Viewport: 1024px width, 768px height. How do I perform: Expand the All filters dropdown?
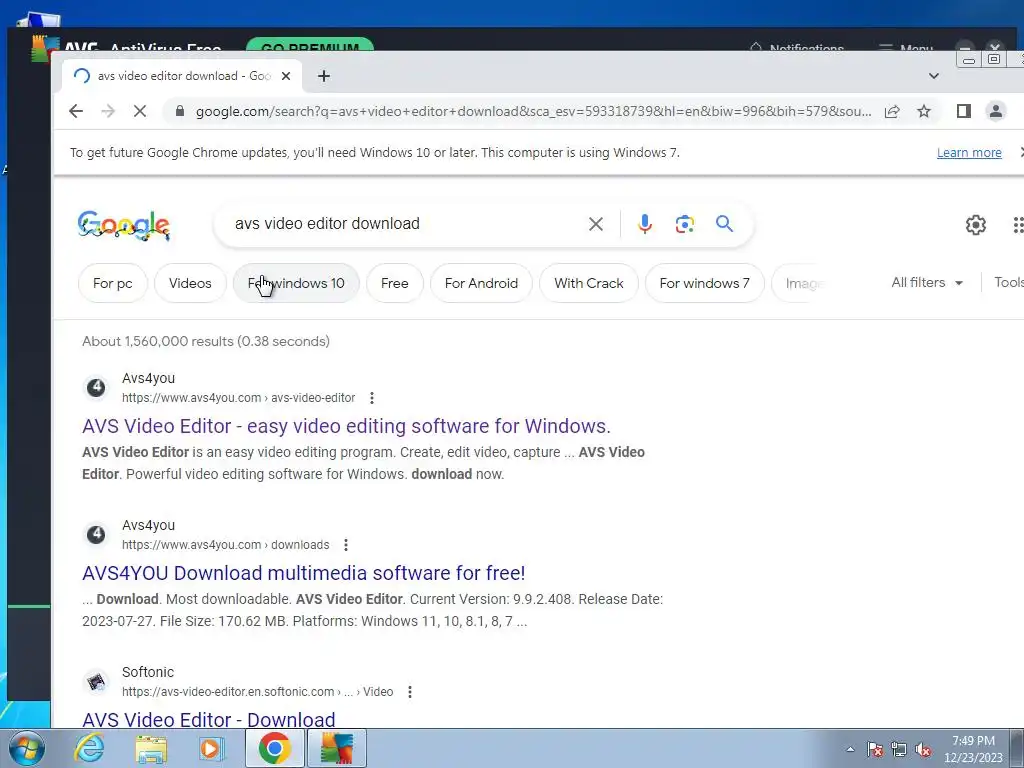click(927, 283)
